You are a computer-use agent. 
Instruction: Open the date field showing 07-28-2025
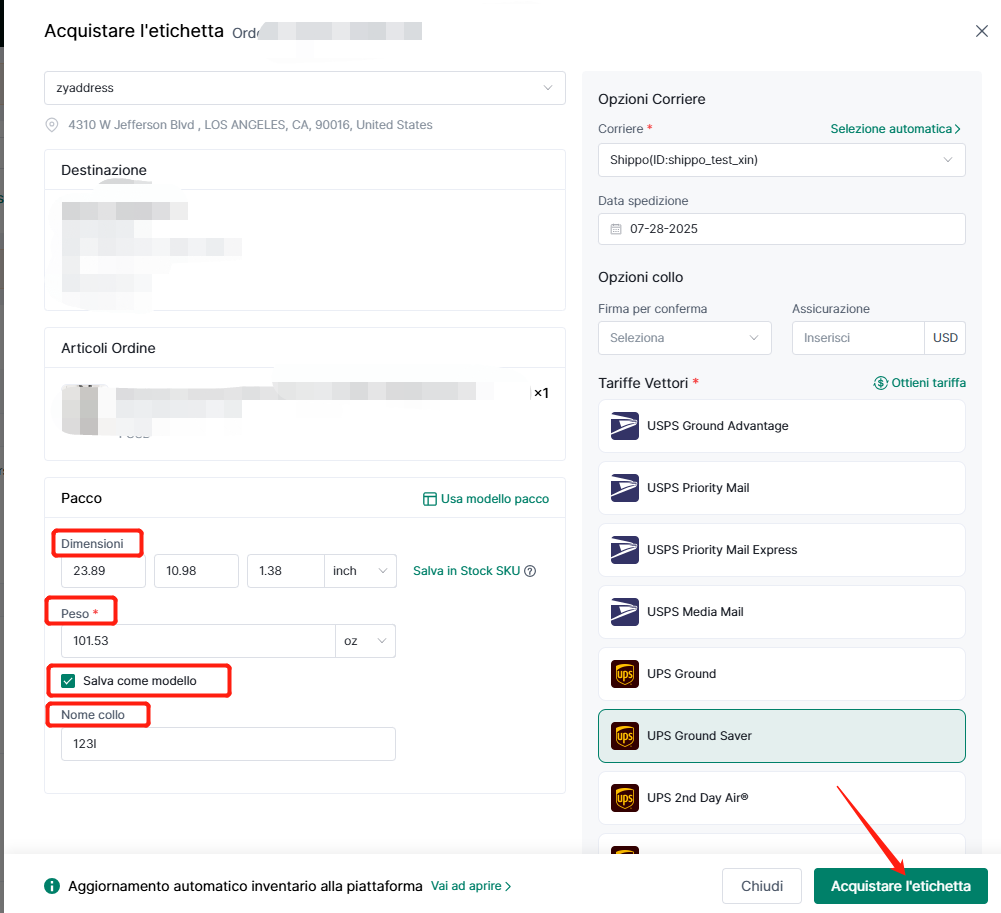tap(781, 229)
